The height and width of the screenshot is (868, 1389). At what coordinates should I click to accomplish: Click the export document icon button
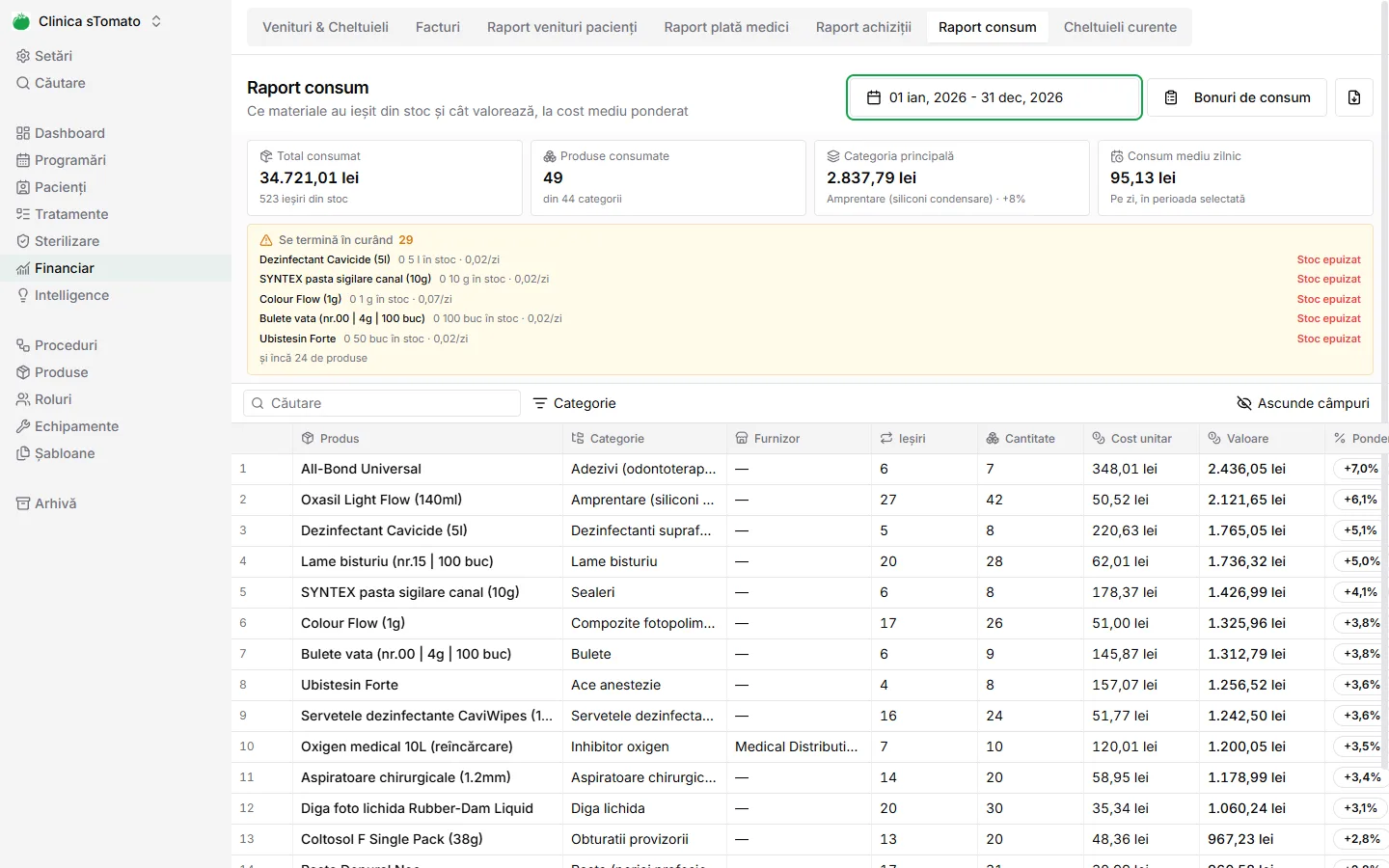(x=1354, y=97)
